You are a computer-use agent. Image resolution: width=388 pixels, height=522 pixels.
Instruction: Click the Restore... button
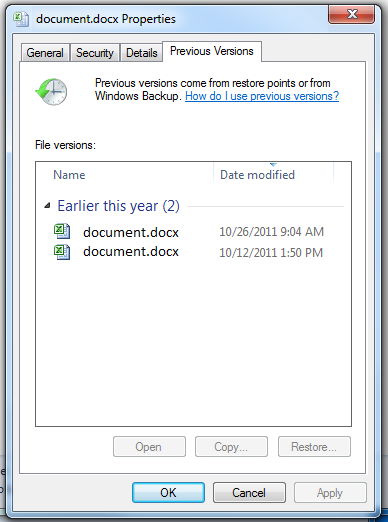314,447
